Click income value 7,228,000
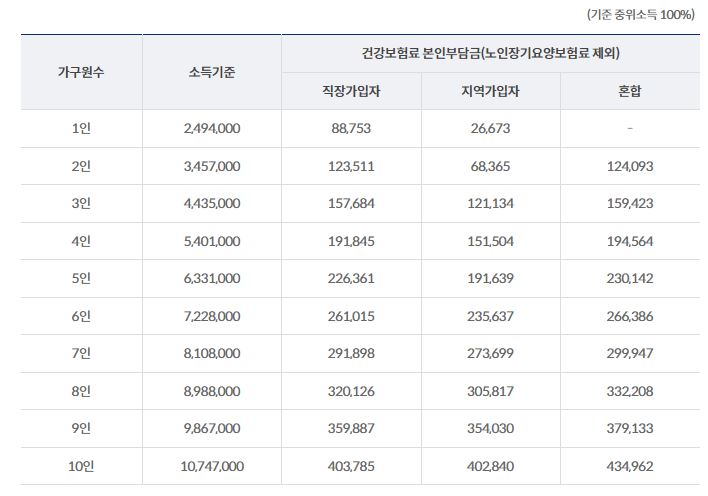Image resolution: width=708 pixels, height=496 pixels. pyautogui.click(x=212, y=316)
